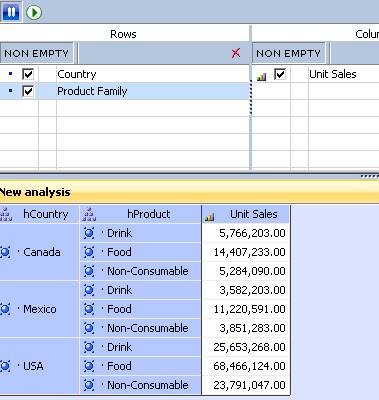Expand the Mexico member node
This screenshot has height=400, width=379.
click(5, 309)
